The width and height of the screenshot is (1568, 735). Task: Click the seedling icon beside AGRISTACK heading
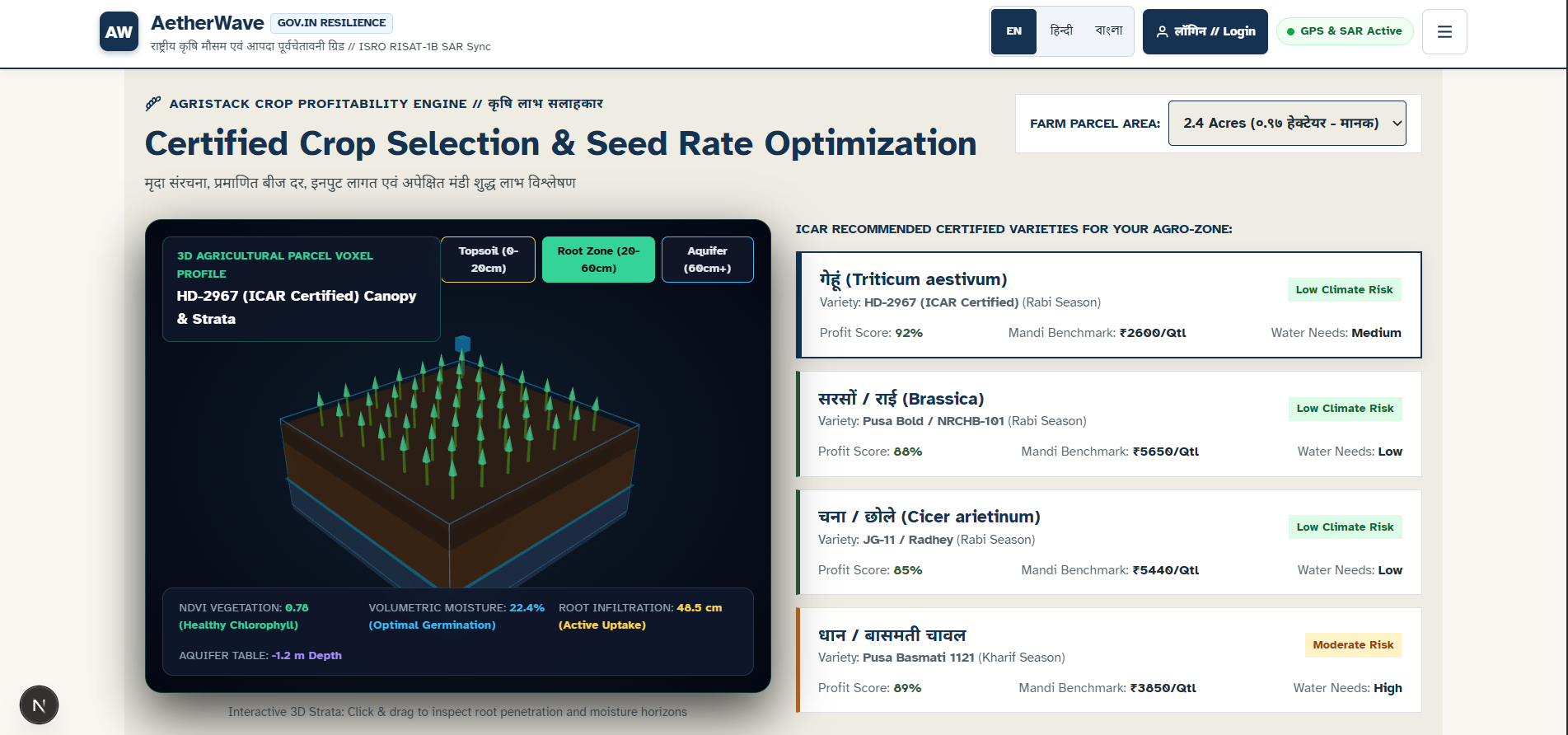point(152,104)
